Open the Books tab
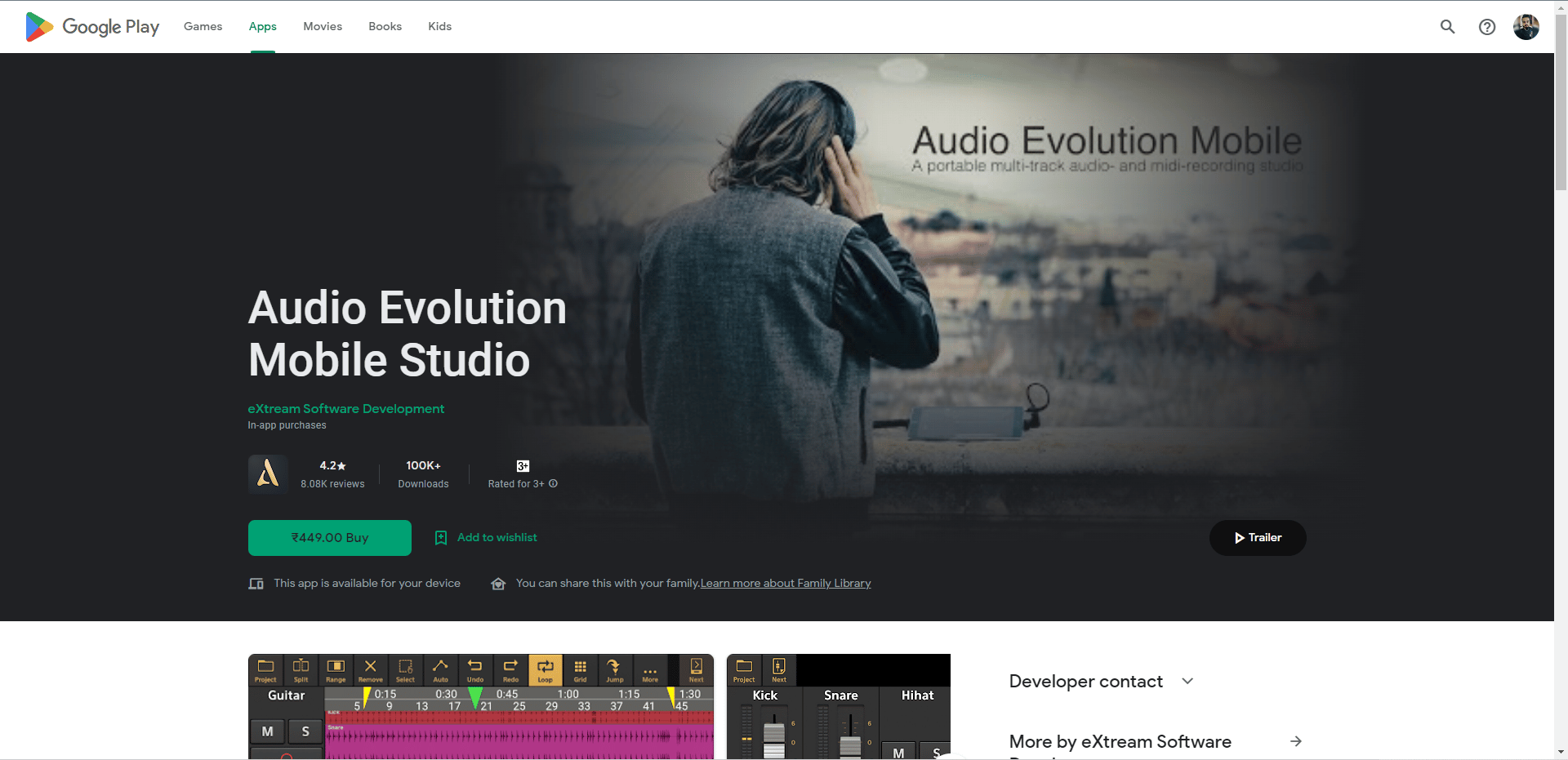Screen dimensions: 1568x760 point(385,27)
